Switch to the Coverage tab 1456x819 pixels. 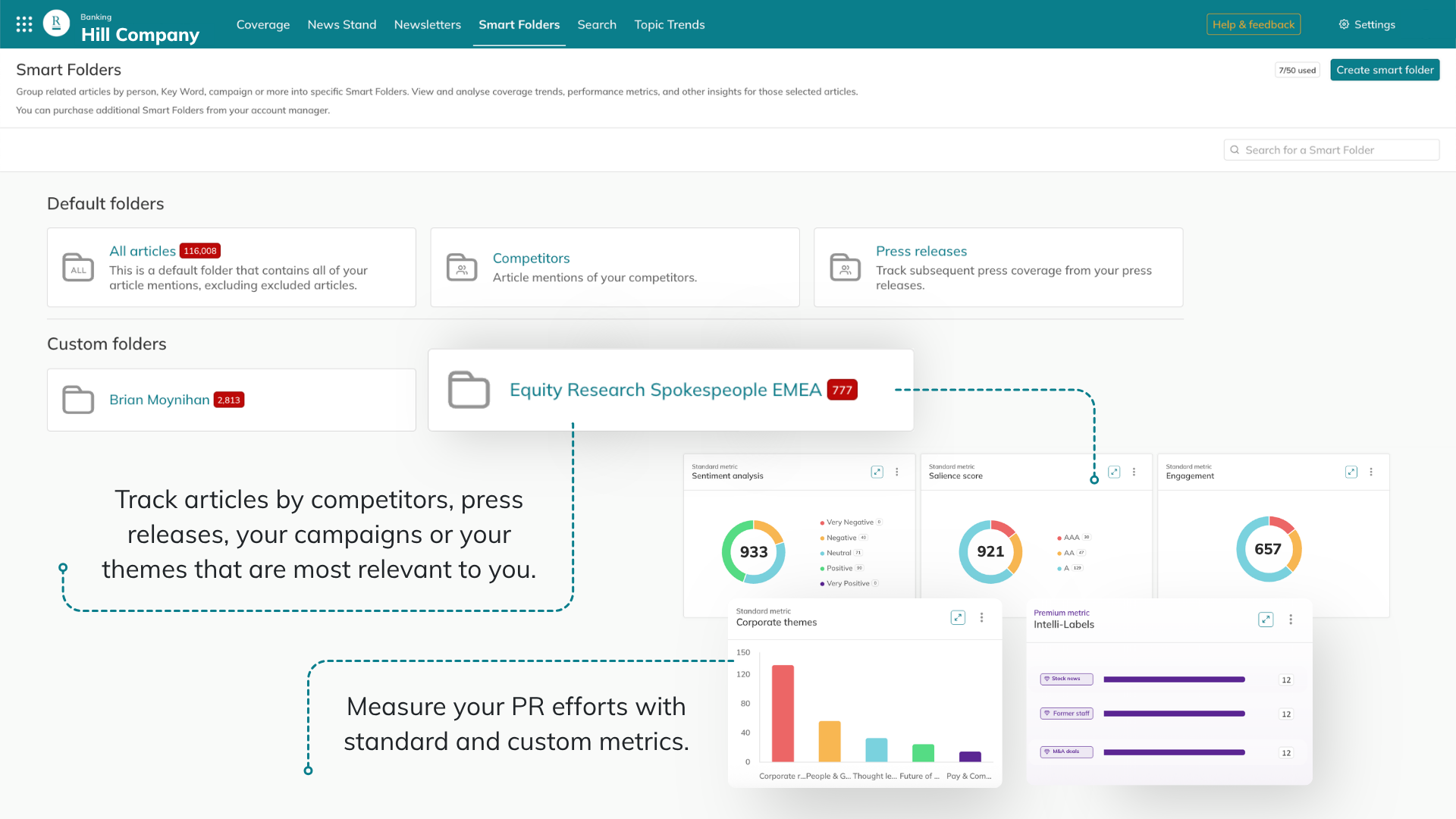262,24
